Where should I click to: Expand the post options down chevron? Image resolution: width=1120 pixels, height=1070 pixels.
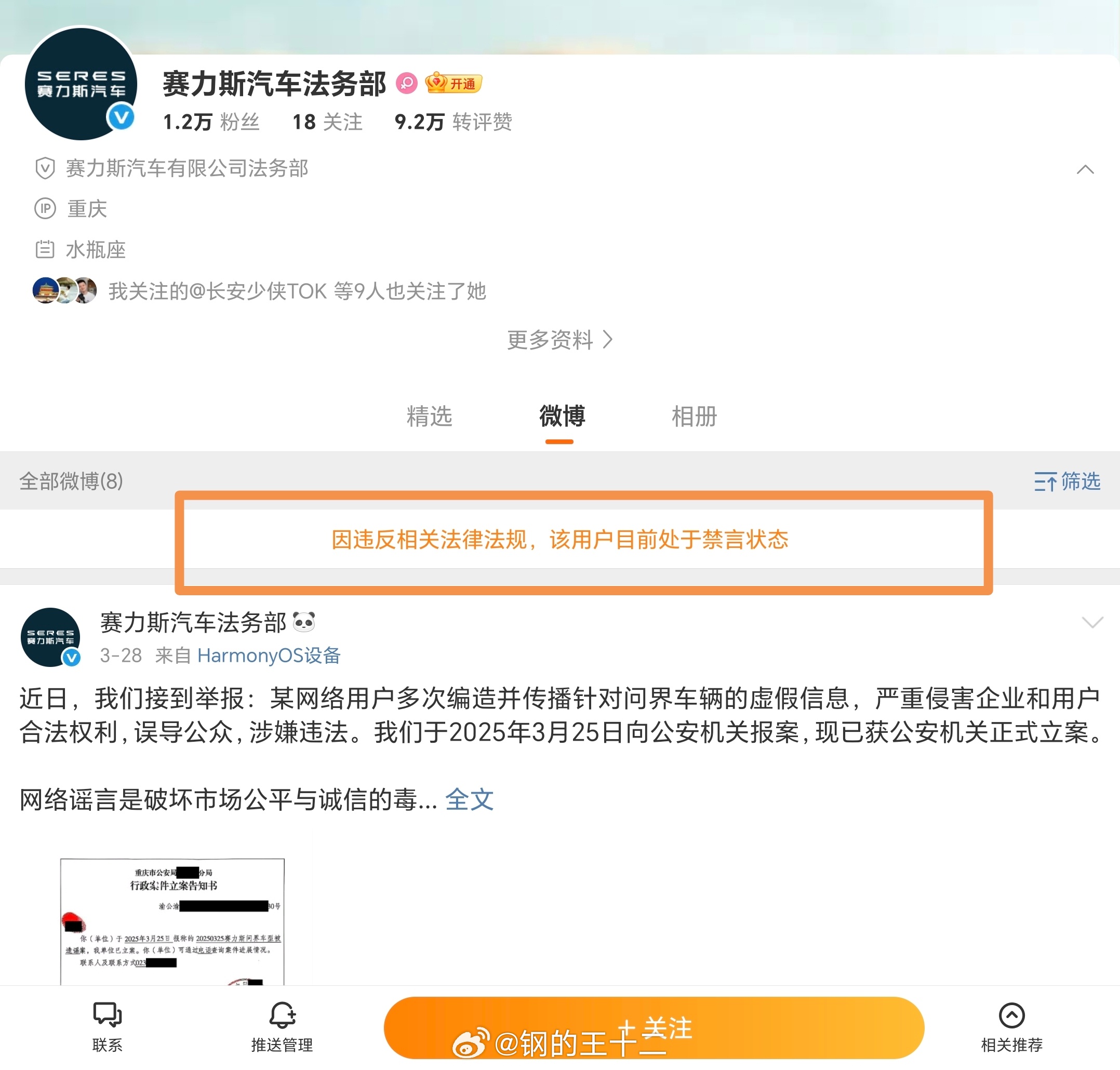pyautogui.click(x=1092, y=622)
